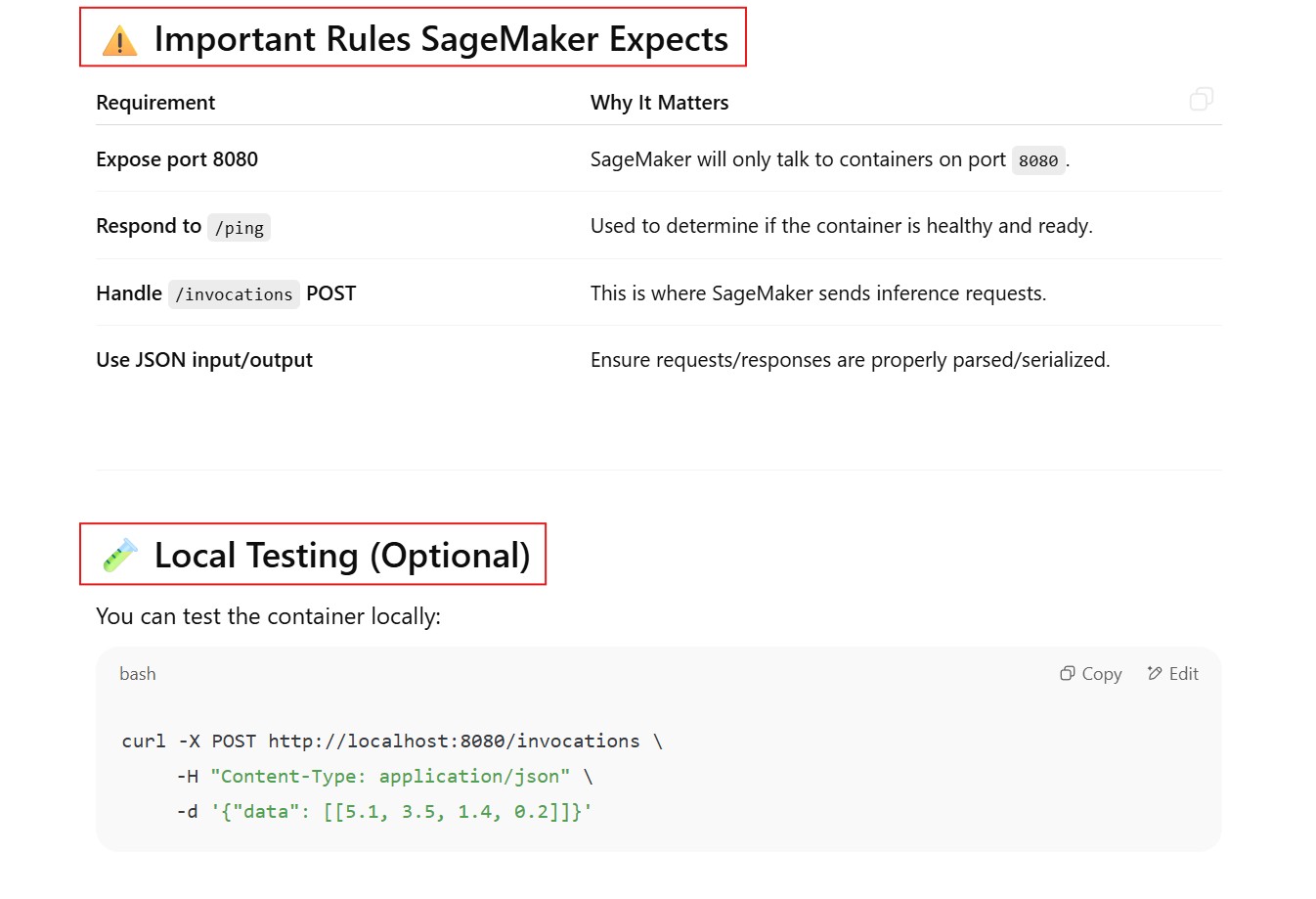Click the Expose port 8080 cell
The width and height of the screenshot is (1316, 899).
[177, 159]
